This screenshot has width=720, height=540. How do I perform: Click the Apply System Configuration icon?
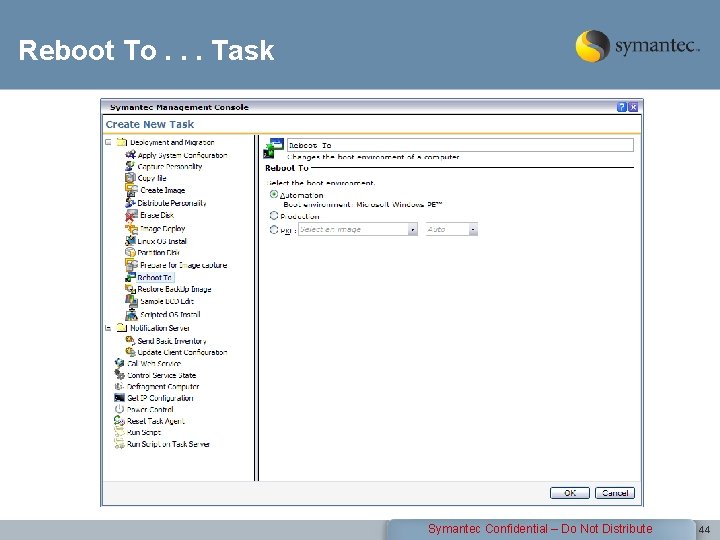coord(130,154)
